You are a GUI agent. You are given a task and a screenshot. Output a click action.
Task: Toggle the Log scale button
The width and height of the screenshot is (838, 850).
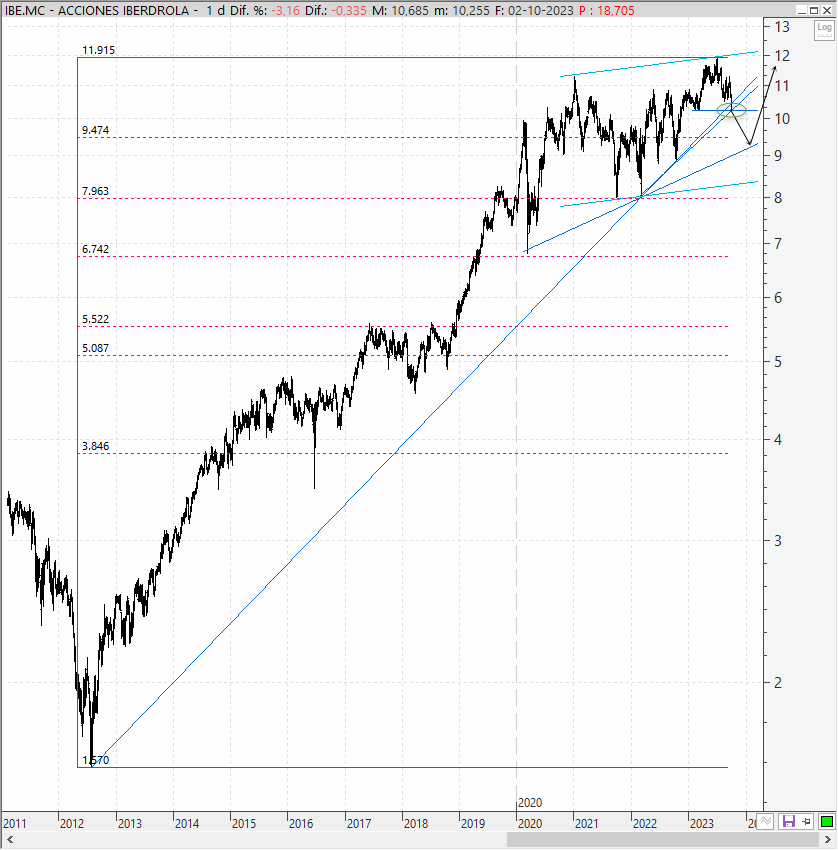(x=824, y=30)
